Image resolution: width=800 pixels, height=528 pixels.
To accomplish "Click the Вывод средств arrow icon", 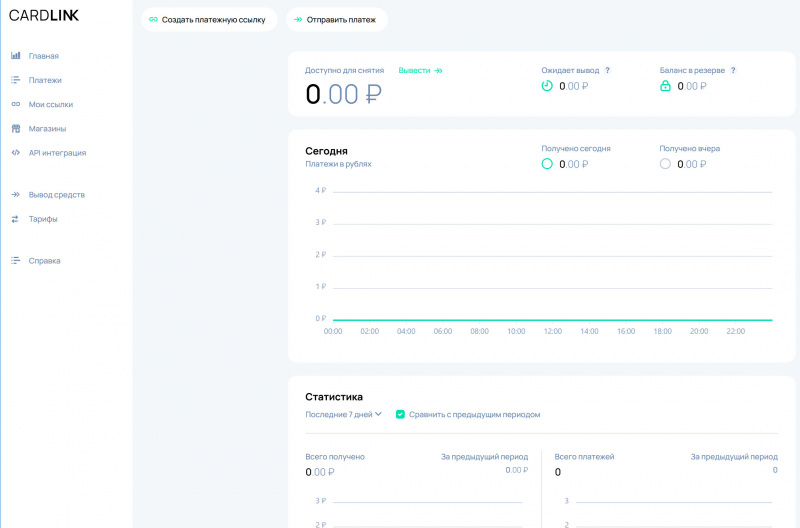I will tap(15, 195).
